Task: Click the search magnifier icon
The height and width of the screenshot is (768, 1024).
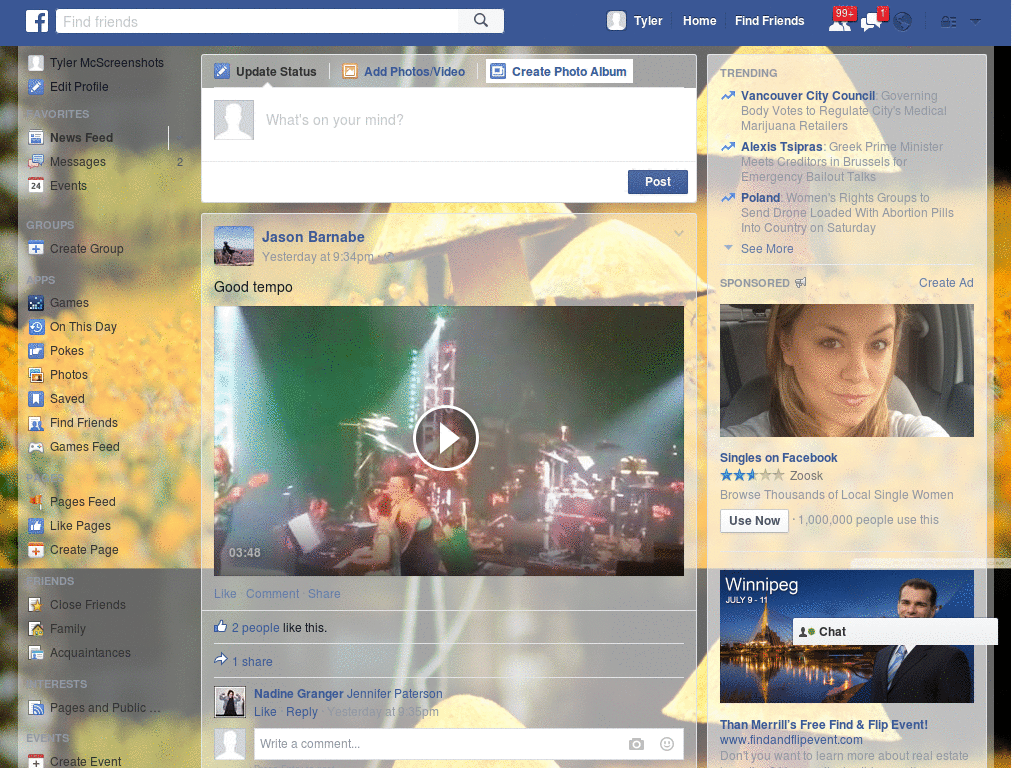Action: (x=480, y=20)
